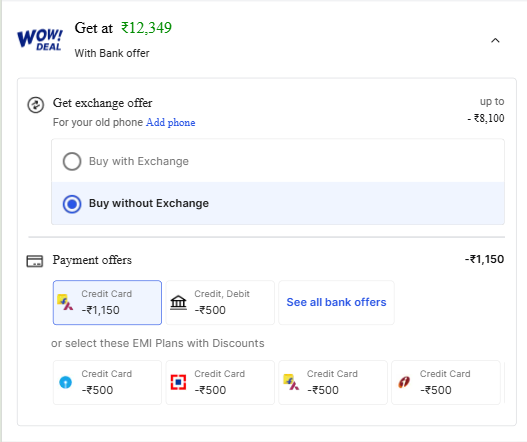Image resolution: width=527 pixels, height=442 pixels.
Task: Open the Add phone link
Action: tap(170, 122)
